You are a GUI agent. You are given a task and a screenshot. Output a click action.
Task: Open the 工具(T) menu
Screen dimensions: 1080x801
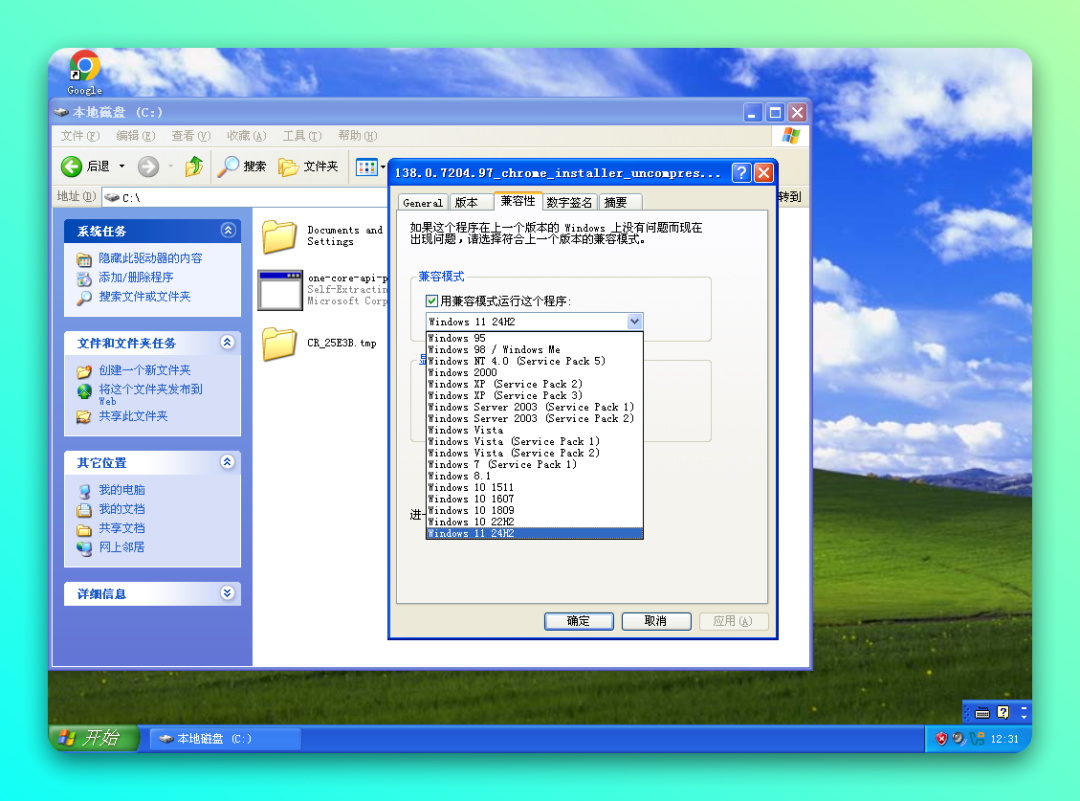click(302, 136)
